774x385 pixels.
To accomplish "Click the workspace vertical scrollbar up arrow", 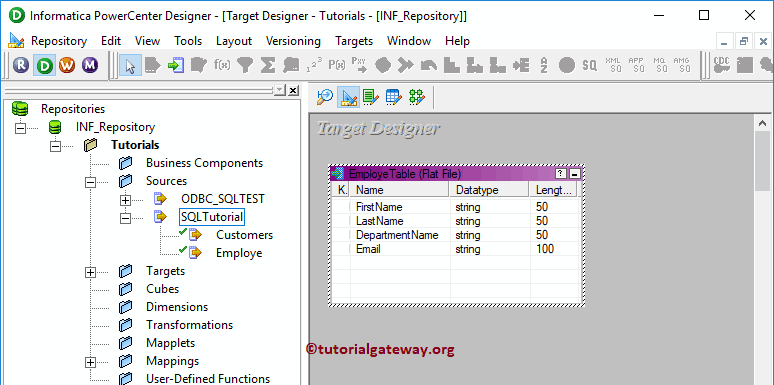I will (763, 123).
